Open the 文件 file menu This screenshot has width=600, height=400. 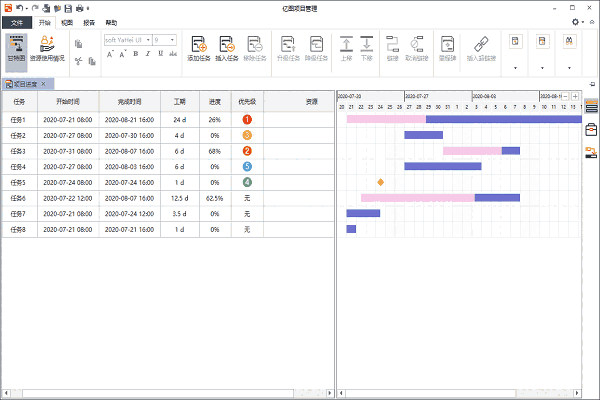point(15,21)
